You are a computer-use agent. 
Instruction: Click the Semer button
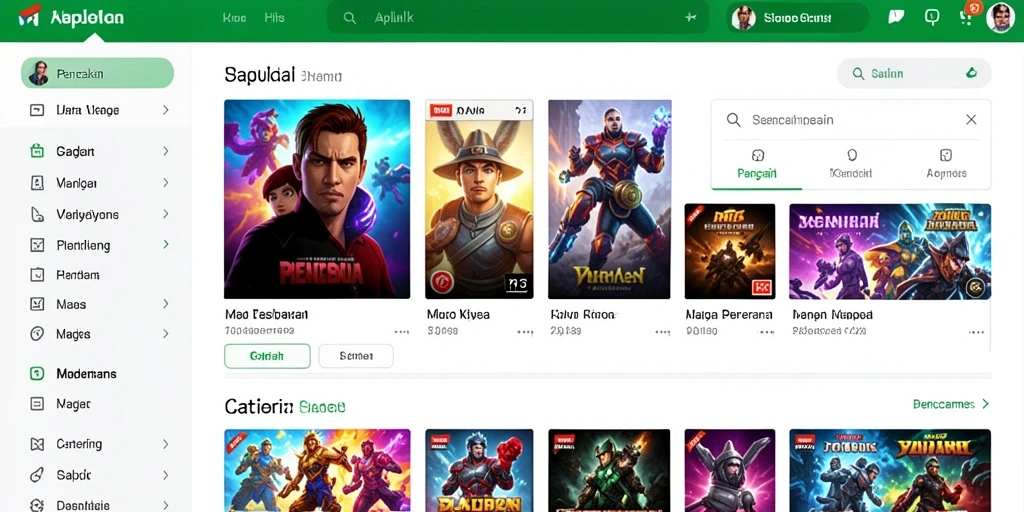click(x=356, y=357)
